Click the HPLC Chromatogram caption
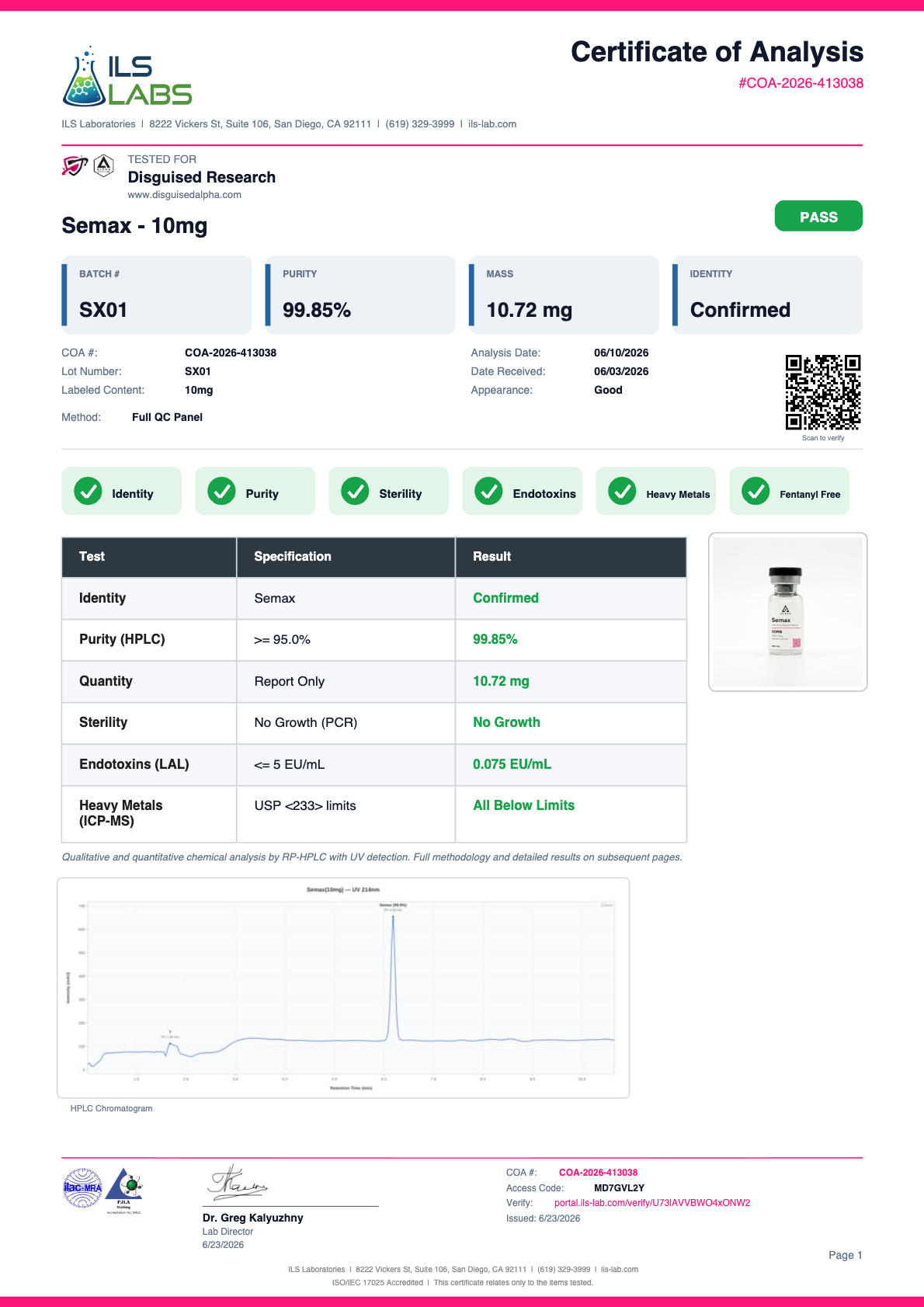 (x=111, y=1109)
